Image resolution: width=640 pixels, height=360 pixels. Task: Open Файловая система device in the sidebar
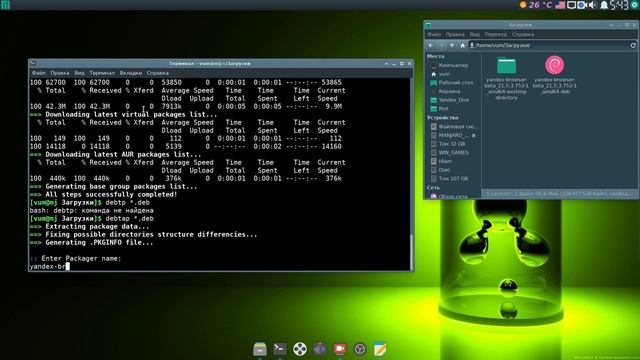point(458,127)
